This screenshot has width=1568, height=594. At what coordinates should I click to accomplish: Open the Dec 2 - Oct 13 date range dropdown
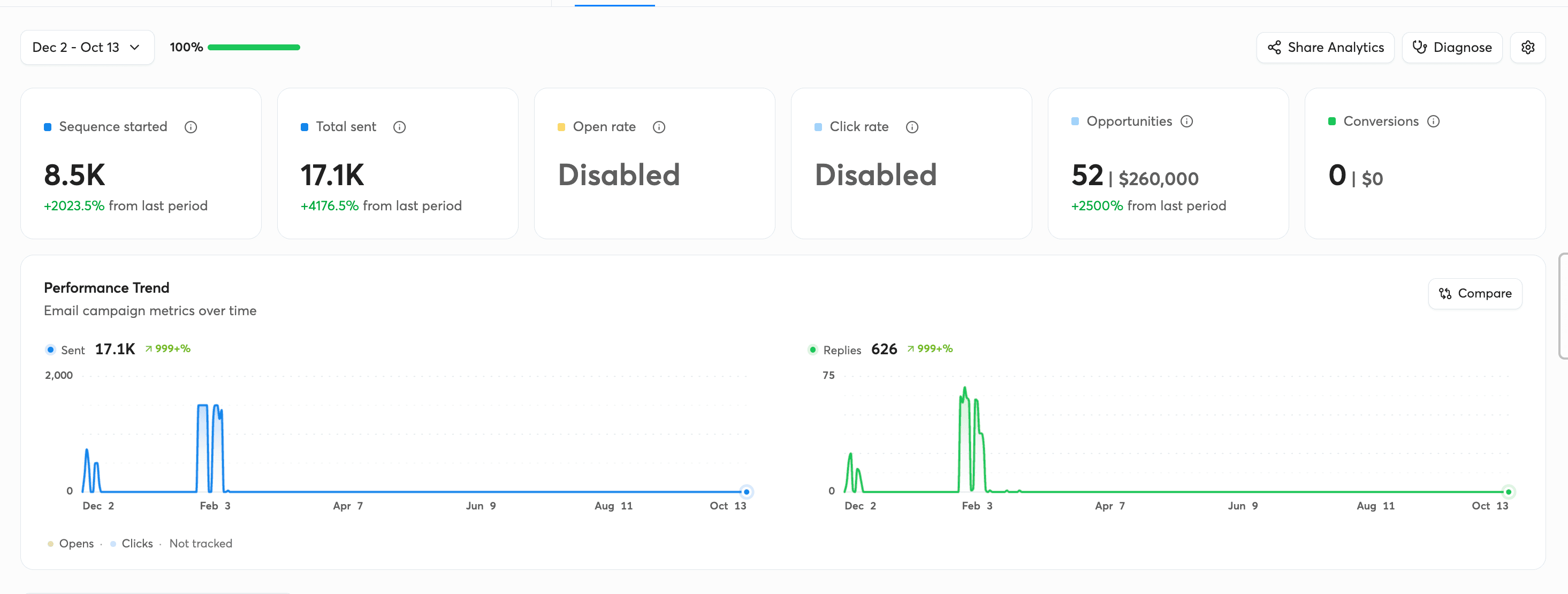pyautogui.click(x=87, y=48)
